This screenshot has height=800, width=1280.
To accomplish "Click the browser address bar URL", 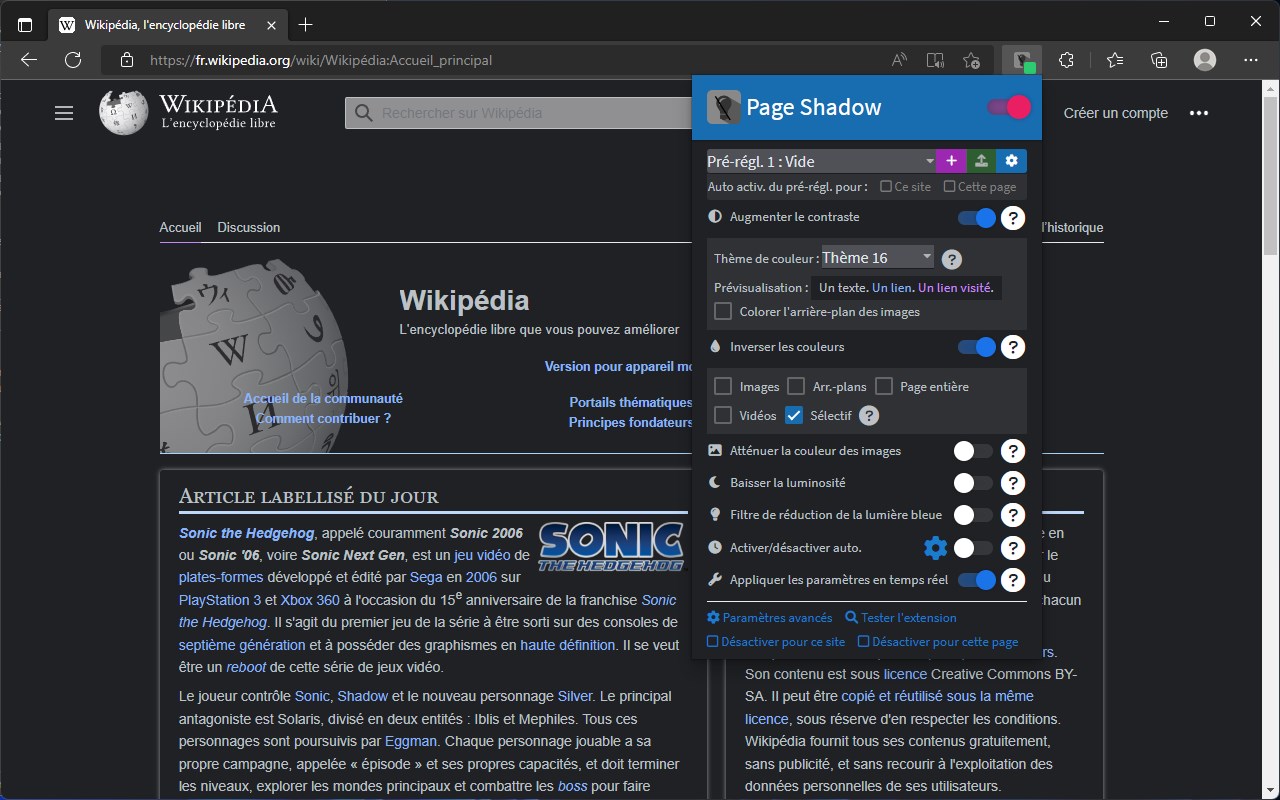I will click(321, 60).
